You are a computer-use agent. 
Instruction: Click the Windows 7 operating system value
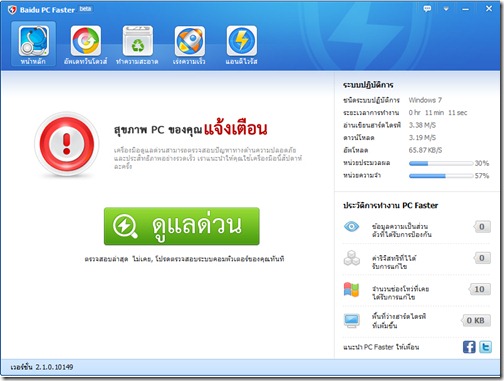click(425, 100)
